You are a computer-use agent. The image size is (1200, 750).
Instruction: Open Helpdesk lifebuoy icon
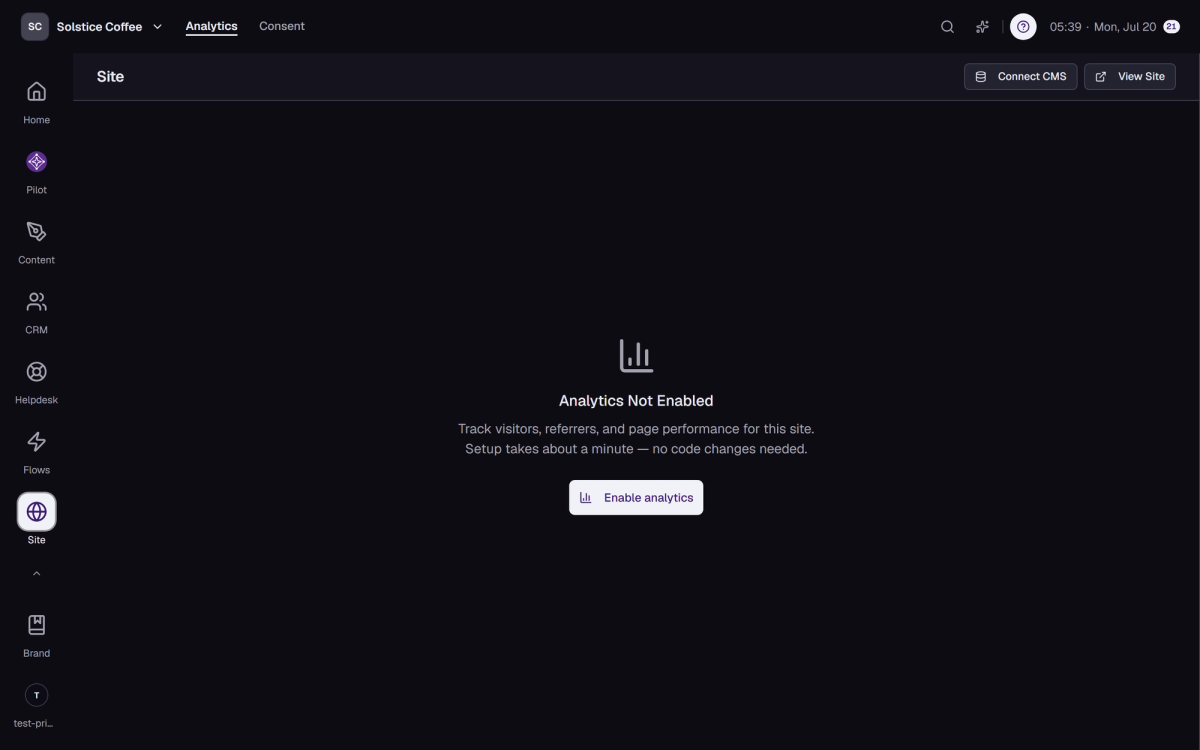[36, 372]
